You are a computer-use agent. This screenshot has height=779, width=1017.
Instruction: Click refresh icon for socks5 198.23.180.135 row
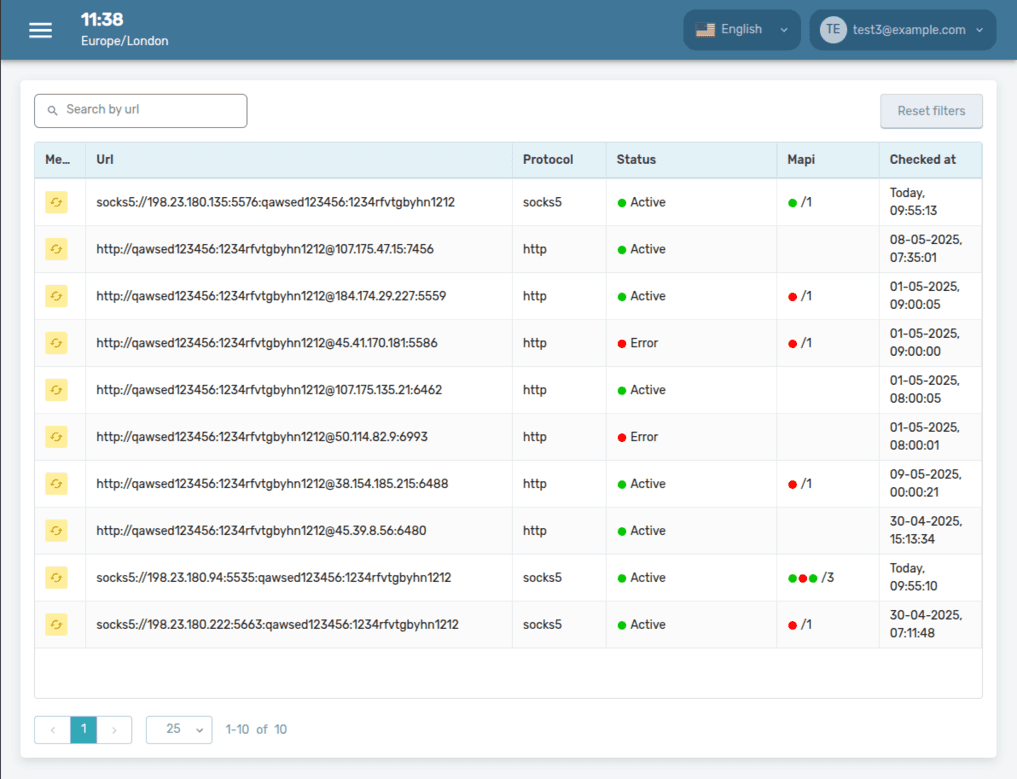pyautogui.click(x=56, y=202)
